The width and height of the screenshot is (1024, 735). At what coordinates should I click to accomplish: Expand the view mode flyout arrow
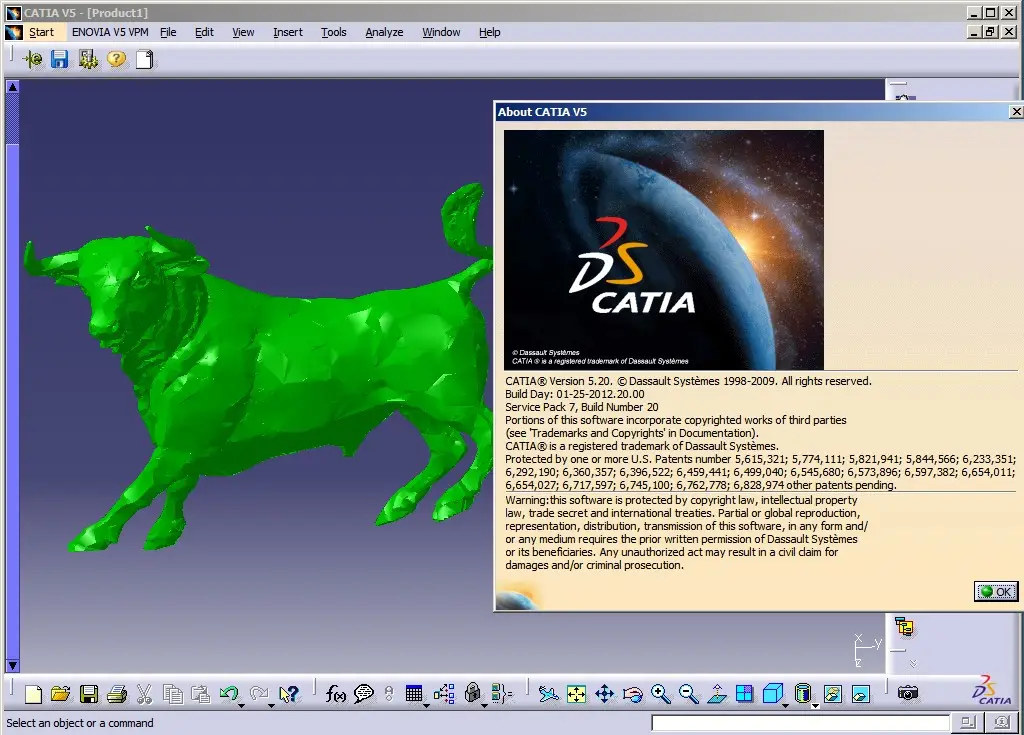(x=815, y=706)
